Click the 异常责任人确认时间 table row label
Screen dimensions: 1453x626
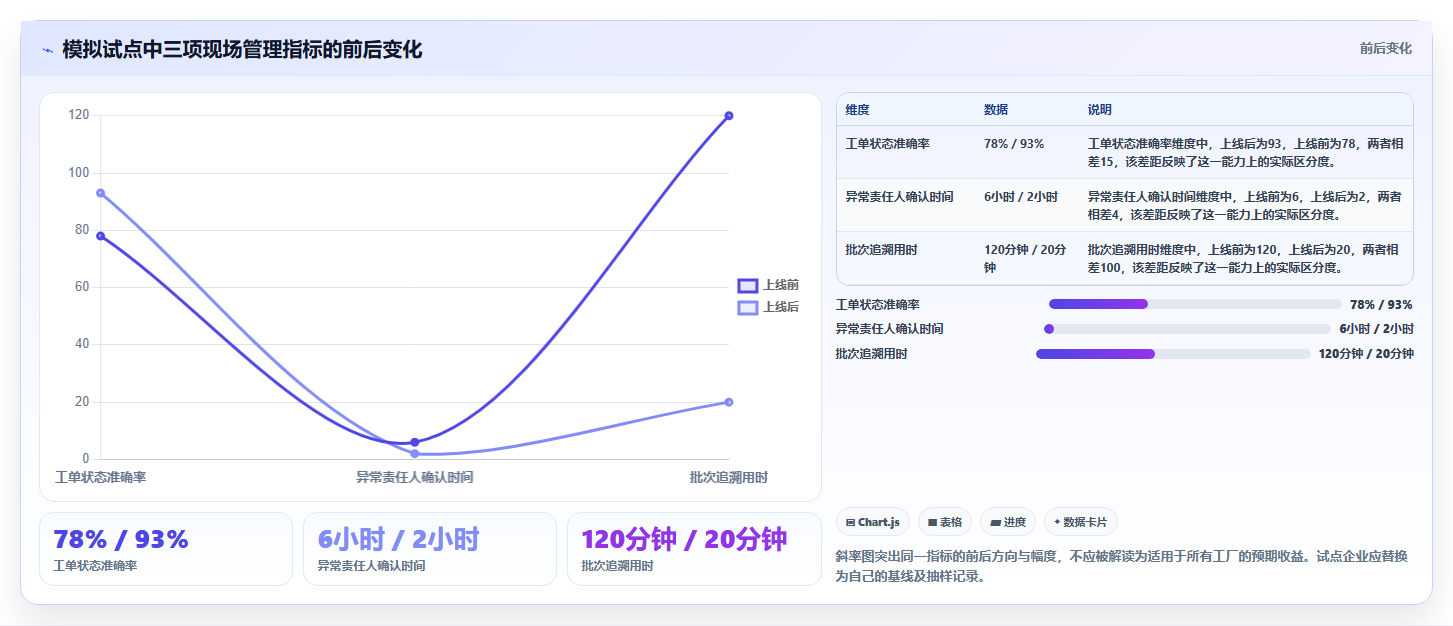pyautogui.click(x=900, y=197)
